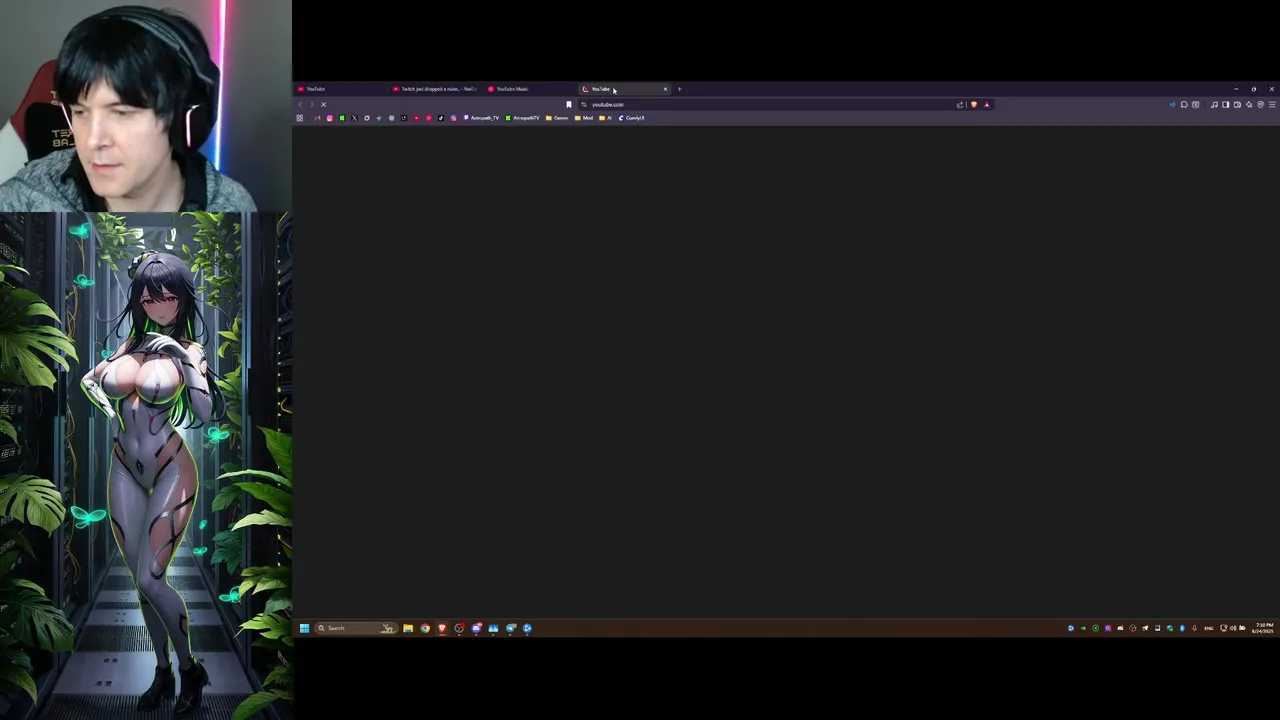This screenshot has height=720, width=1280.
Task: Open Google Chrome from the taskbar
Action: pos(425,628)
